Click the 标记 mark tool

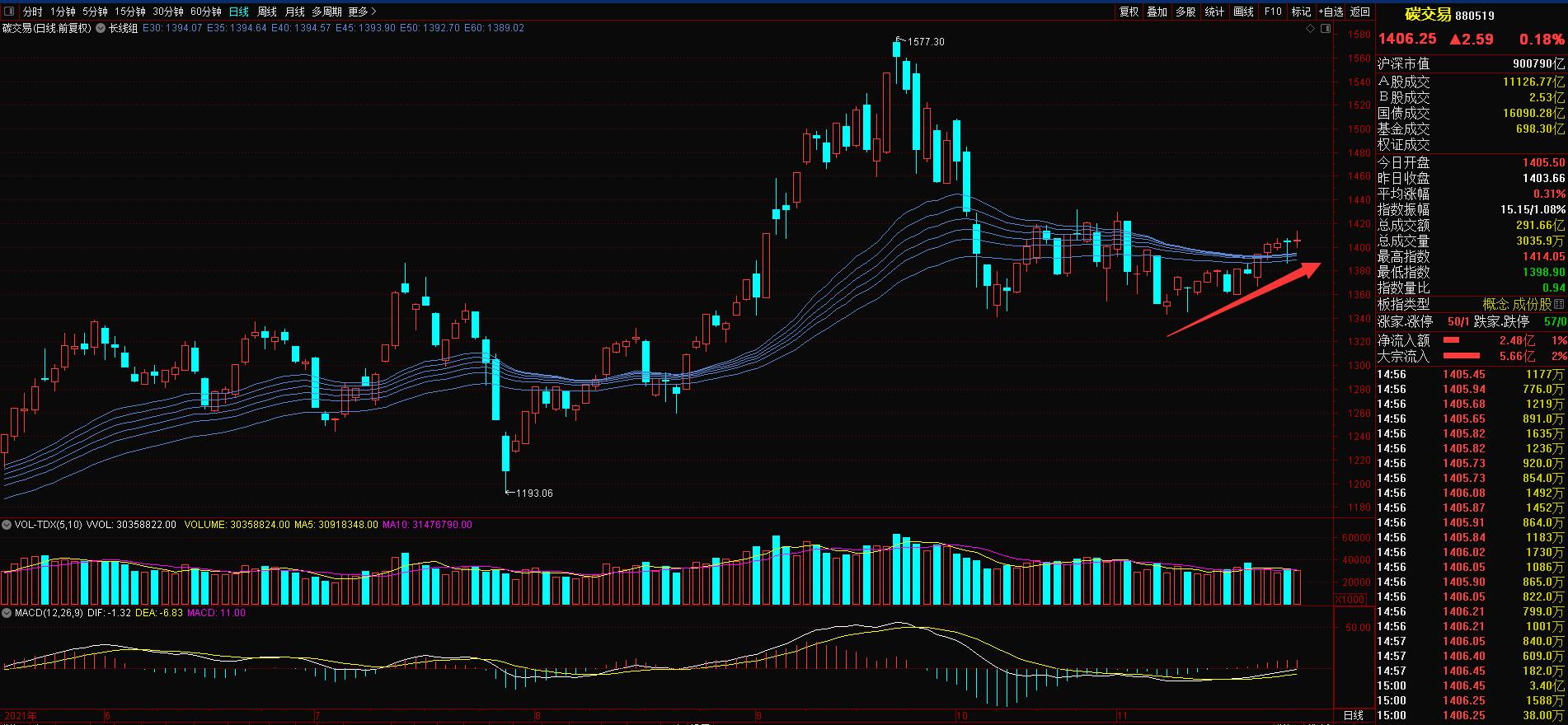click(x=1301, y=12)
